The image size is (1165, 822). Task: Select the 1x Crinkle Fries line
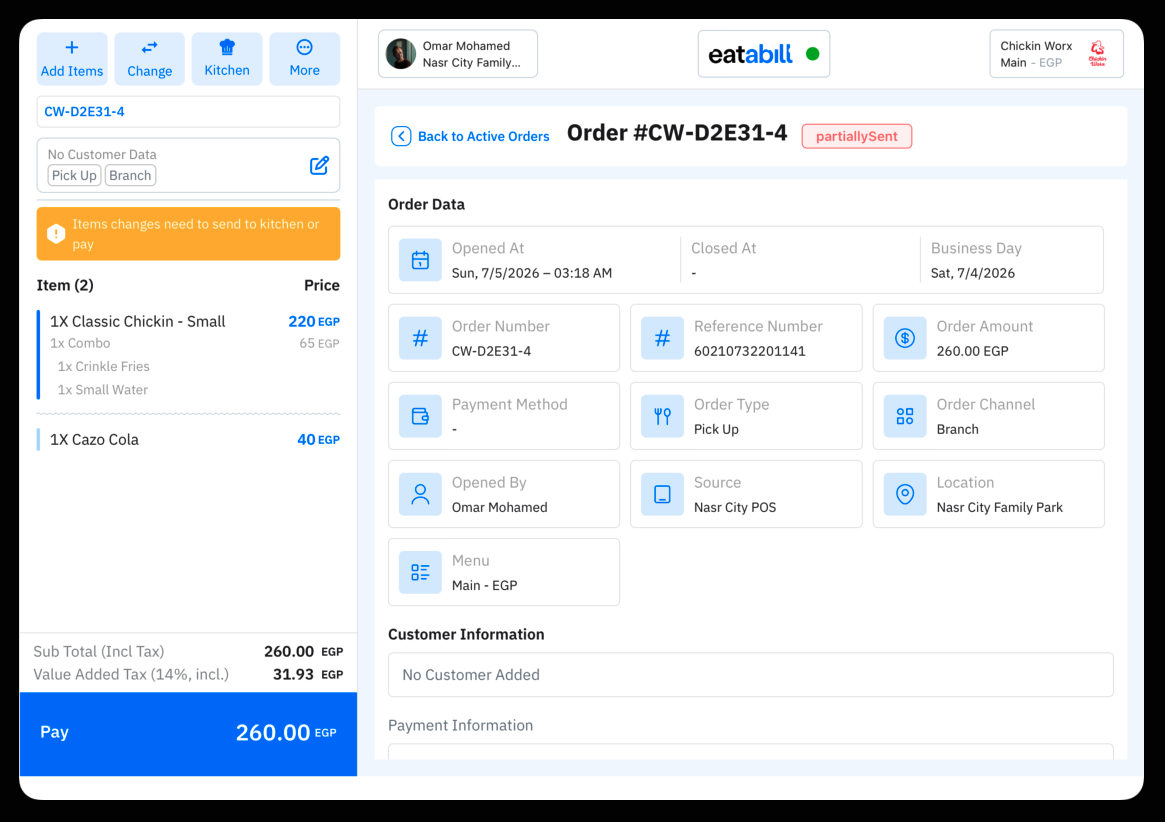point(104,366)
